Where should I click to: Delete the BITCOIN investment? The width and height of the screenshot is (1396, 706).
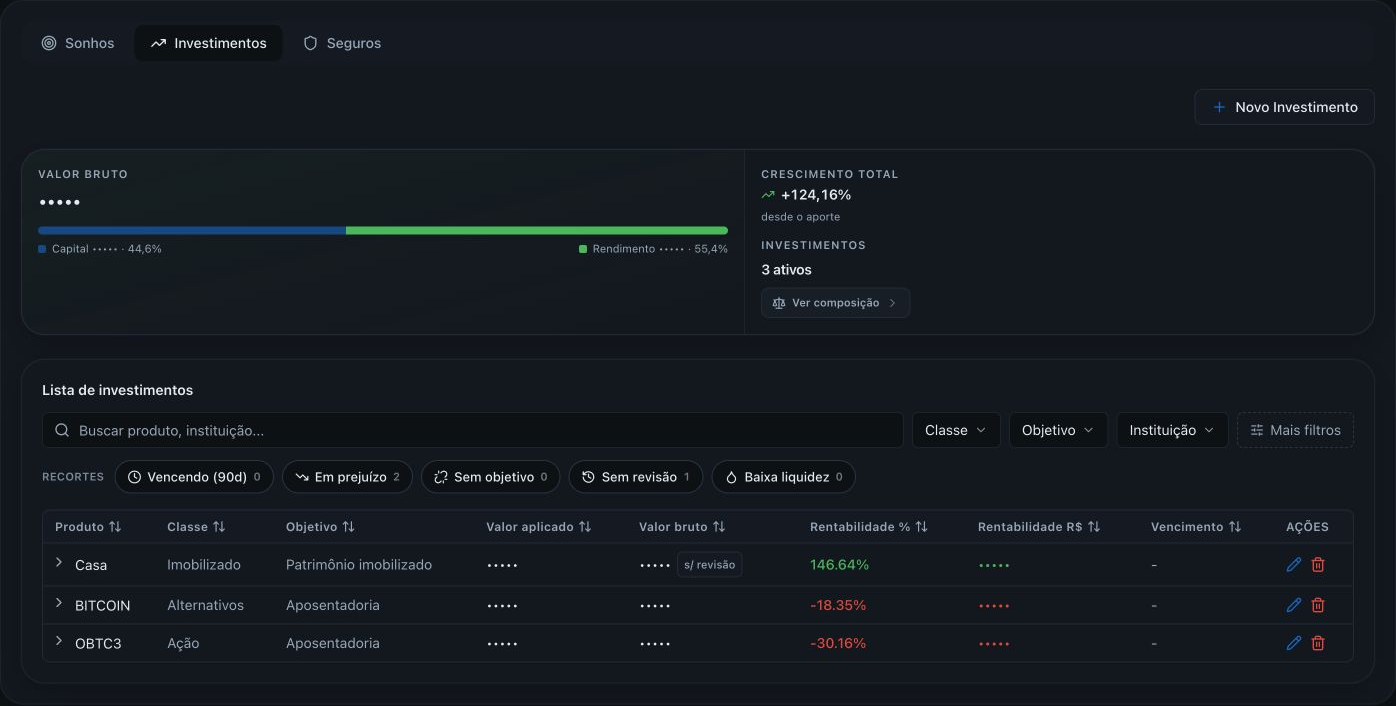[x=1318, y=605]
